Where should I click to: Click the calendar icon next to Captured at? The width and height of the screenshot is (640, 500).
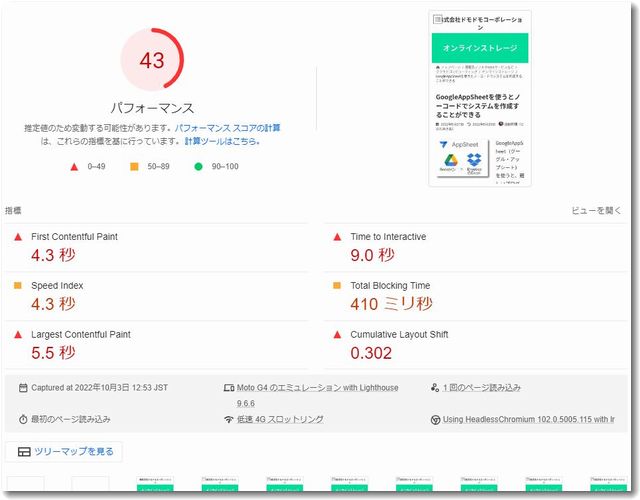(23, 387)
